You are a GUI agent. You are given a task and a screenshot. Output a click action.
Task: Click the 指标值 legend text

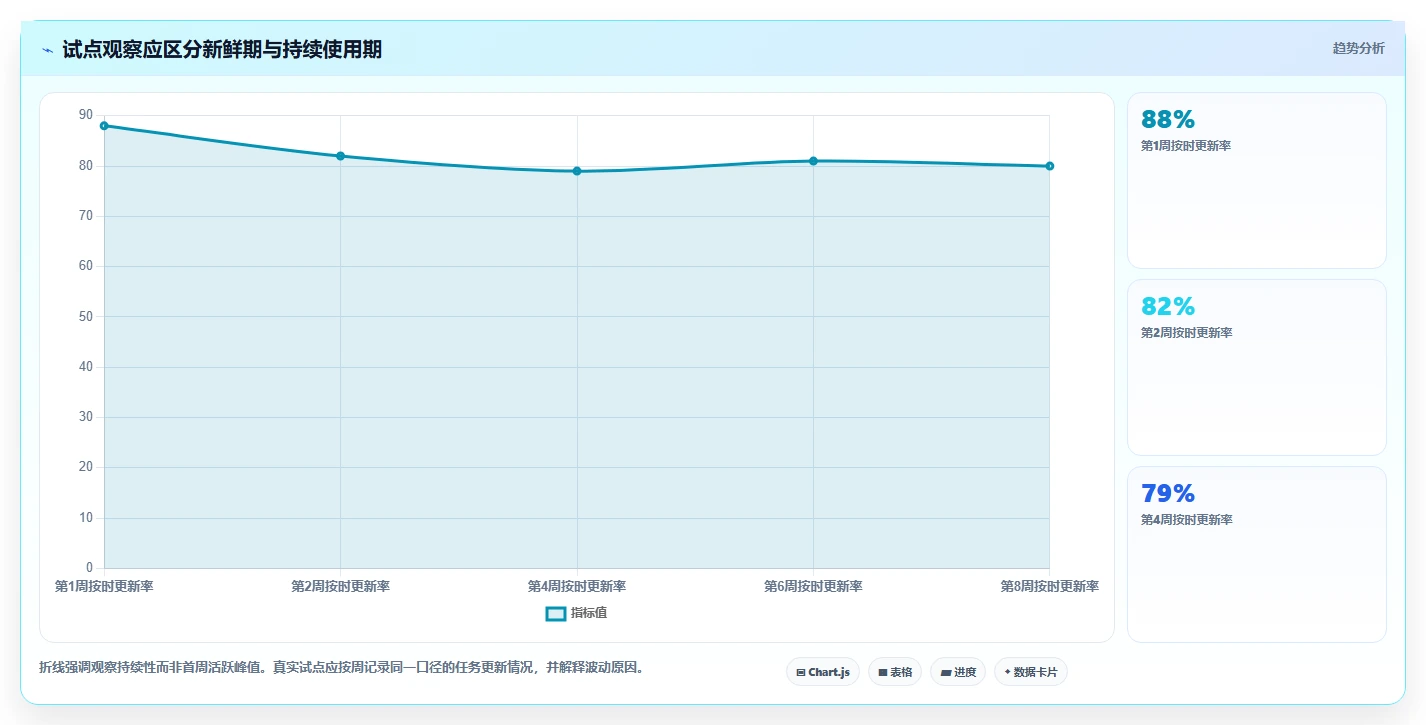pyautogui.click(x=589, y=613)
